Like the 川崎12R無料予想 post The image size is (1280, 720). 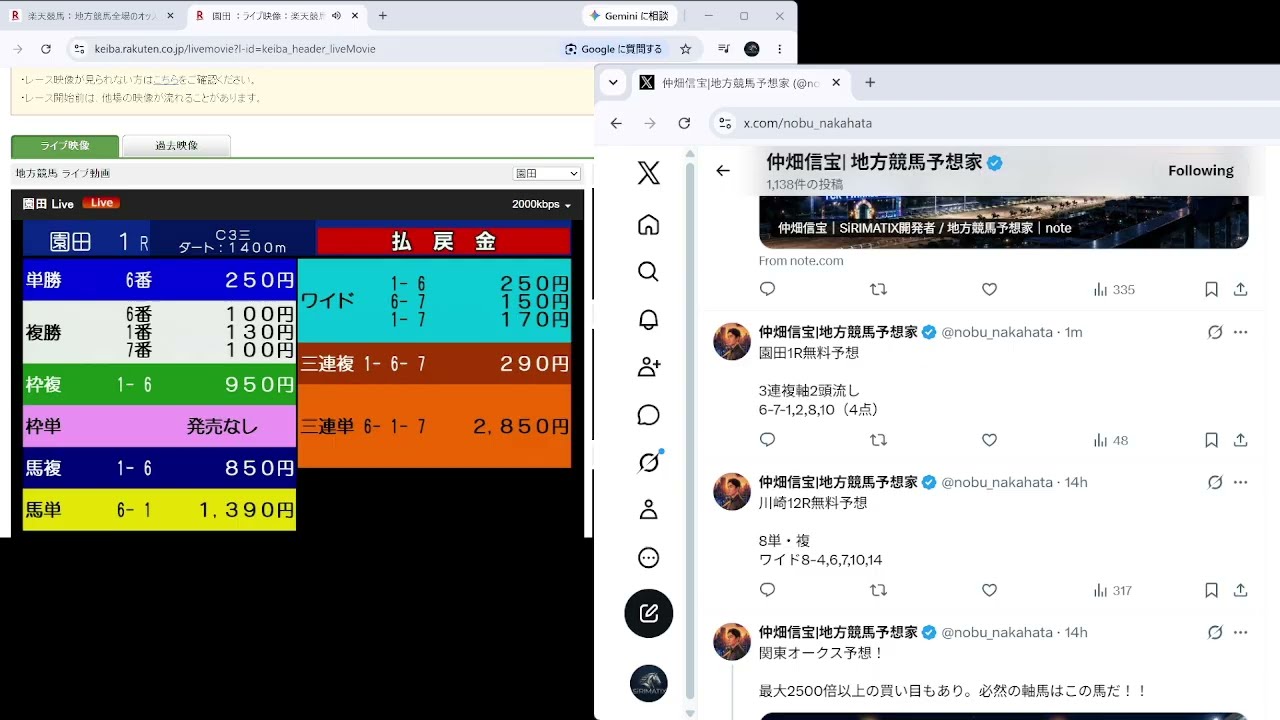click(989, 590)
